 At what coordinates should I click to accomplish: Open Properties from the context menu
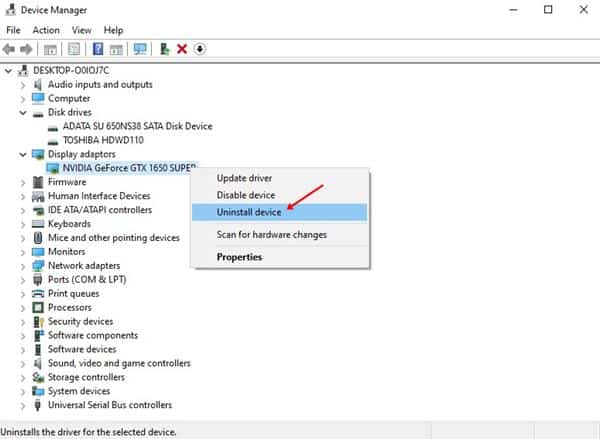click(x=280, y=257)
